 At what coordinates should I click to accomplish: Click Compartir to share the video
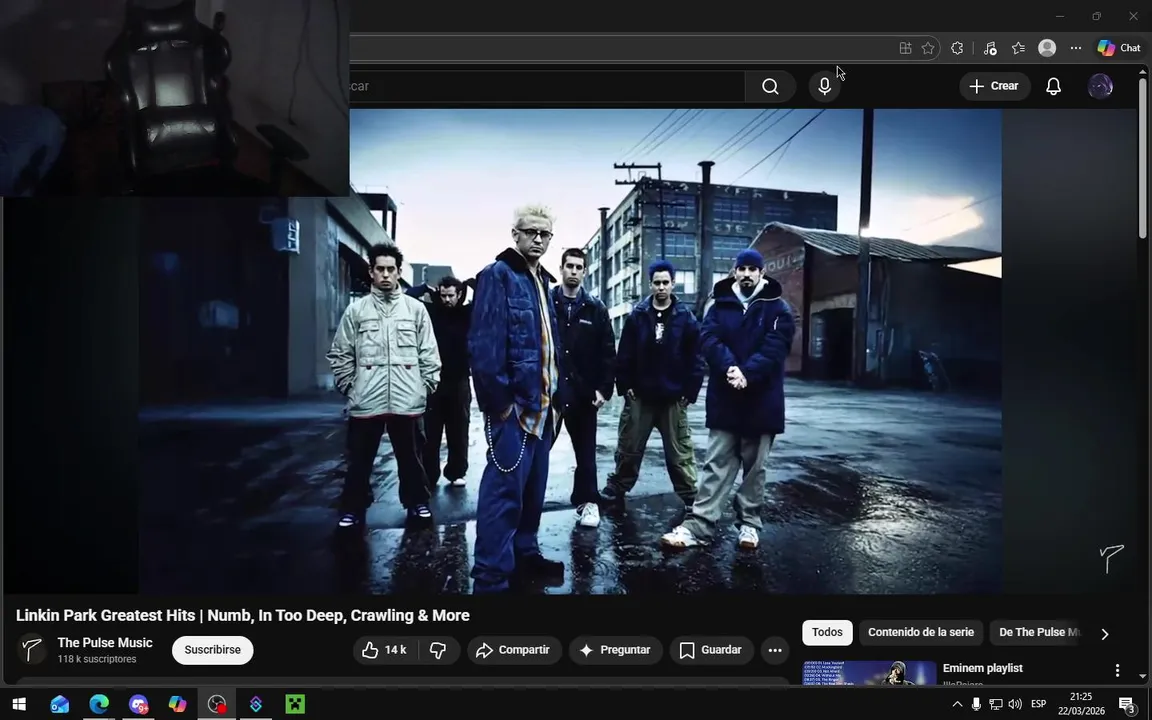point(514,650)
